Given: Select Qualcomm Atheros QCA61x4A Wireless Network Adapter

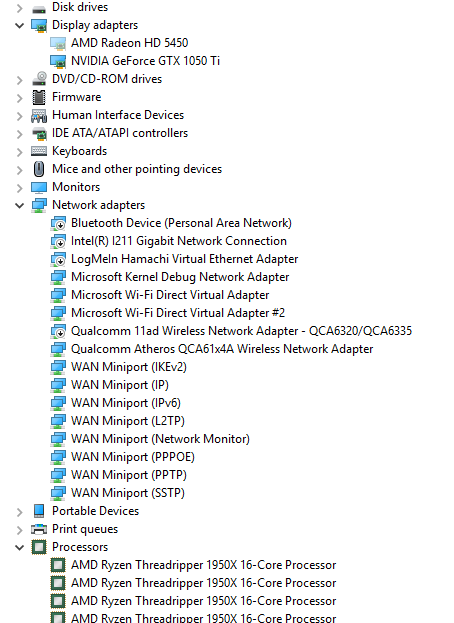Looking at the screenshot, I should pos(222,349).
